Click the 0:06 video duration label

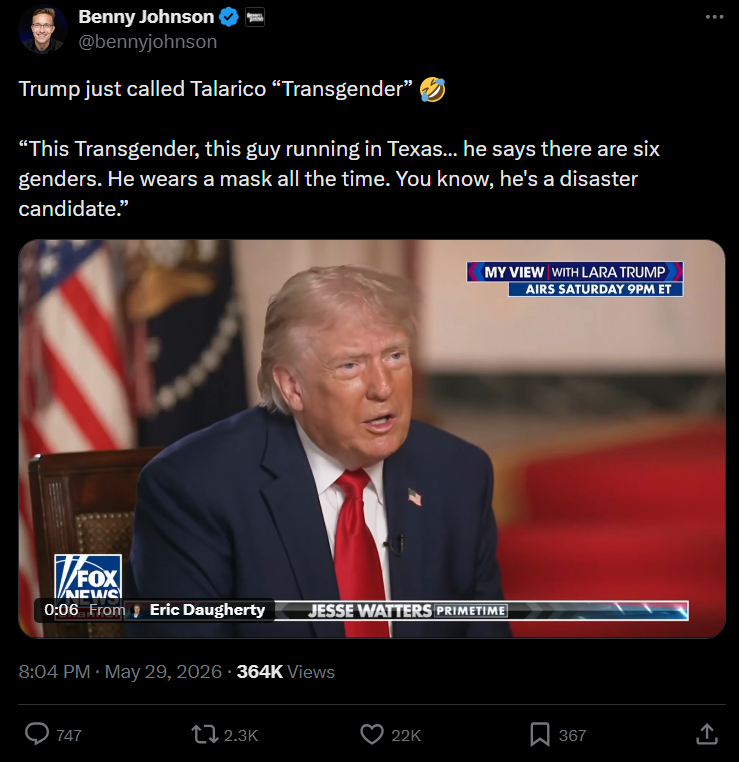tap(61, 609)
